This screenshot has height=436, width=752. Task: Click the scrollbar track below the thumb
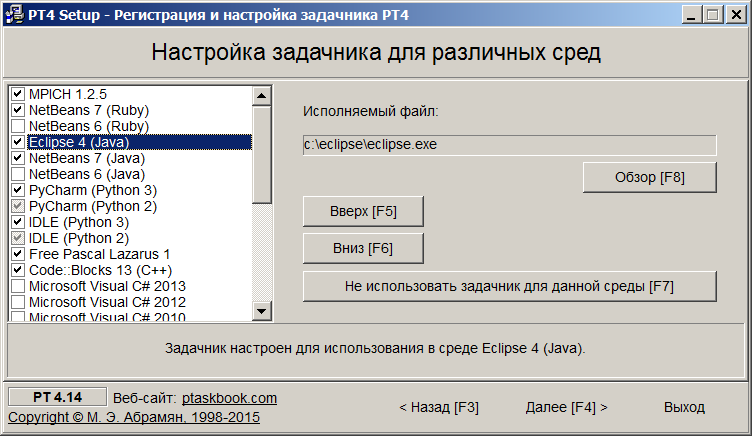coord(261,252)
